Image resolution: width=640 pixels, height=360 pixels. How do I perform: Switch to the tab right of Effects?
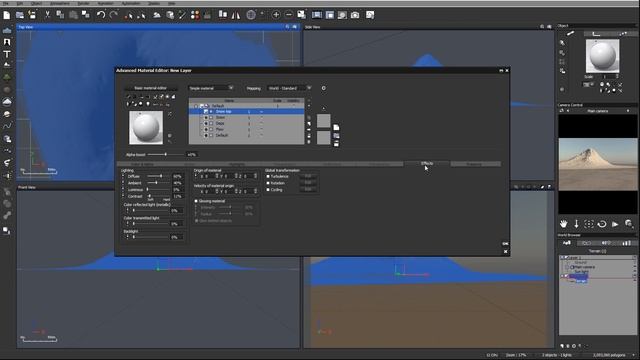(x=476, y=164)
